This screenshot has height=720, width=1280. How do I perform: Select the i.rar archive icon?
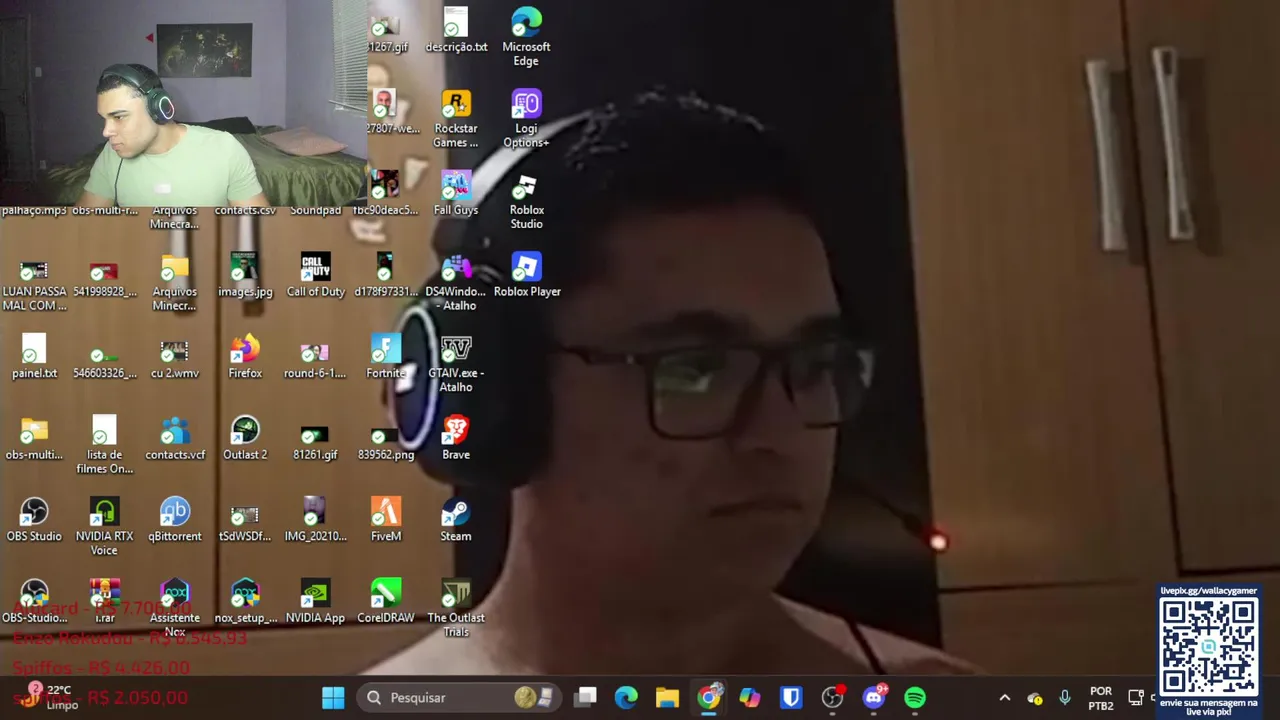104,601
